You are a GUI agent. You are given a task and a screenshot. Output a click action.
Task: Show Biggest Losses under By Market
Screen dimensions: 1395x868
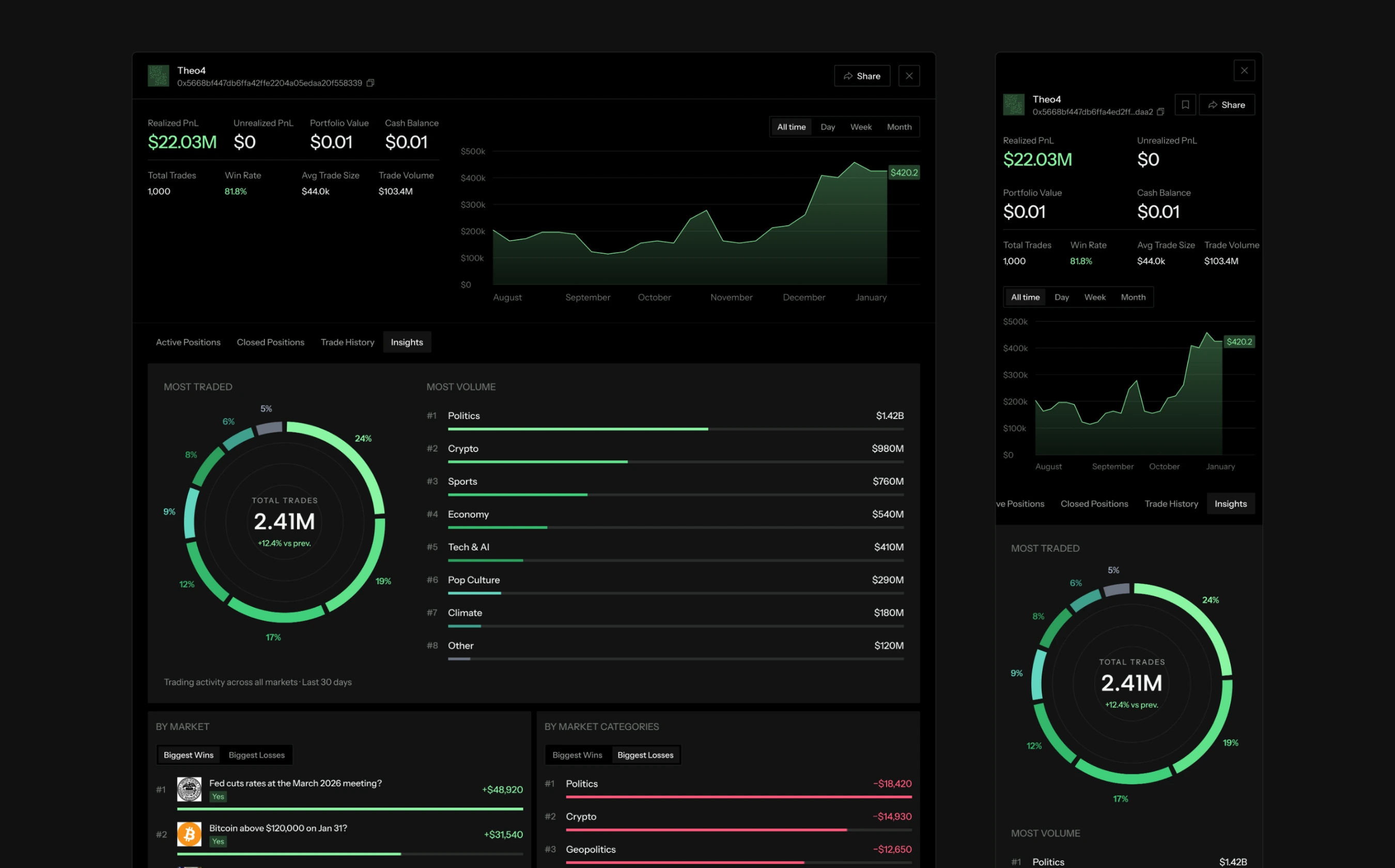257,755
